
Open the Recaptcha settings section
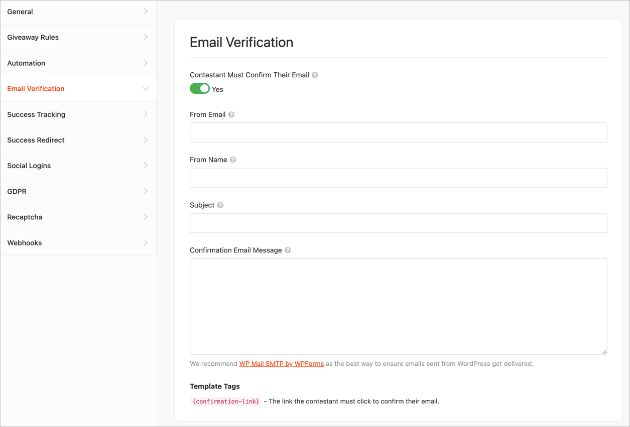click(x=25, y=217)
